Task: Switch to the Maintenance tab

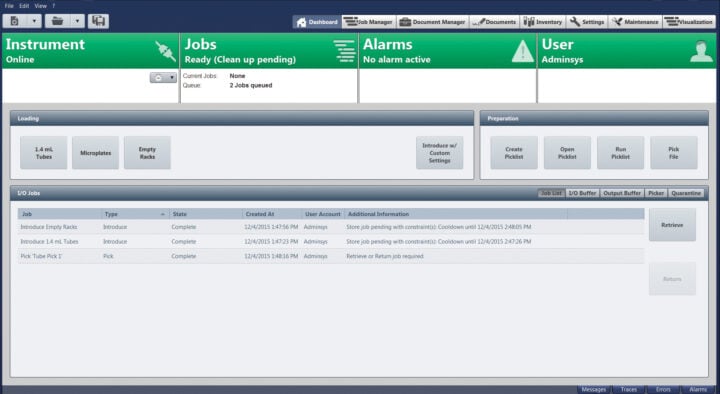Action: click(635, 22)
